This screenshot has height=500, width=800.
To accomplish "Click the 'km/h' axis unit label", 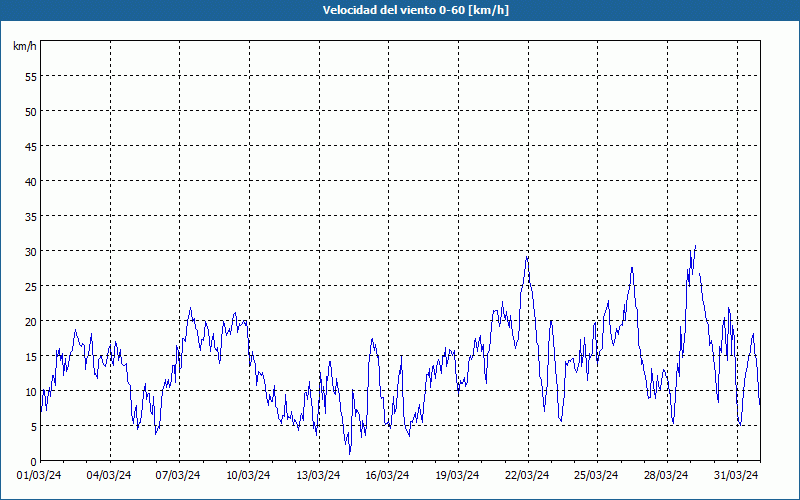I will tap(25, 46).
